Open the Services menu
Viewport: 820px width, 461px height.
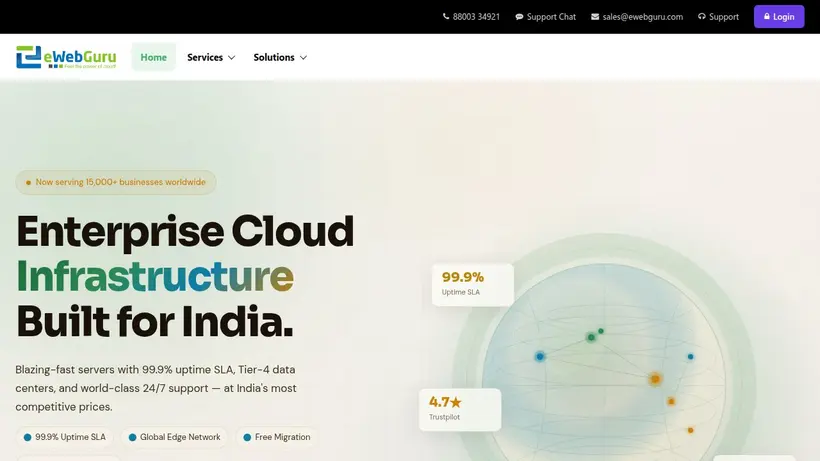[x=211, y=57]
